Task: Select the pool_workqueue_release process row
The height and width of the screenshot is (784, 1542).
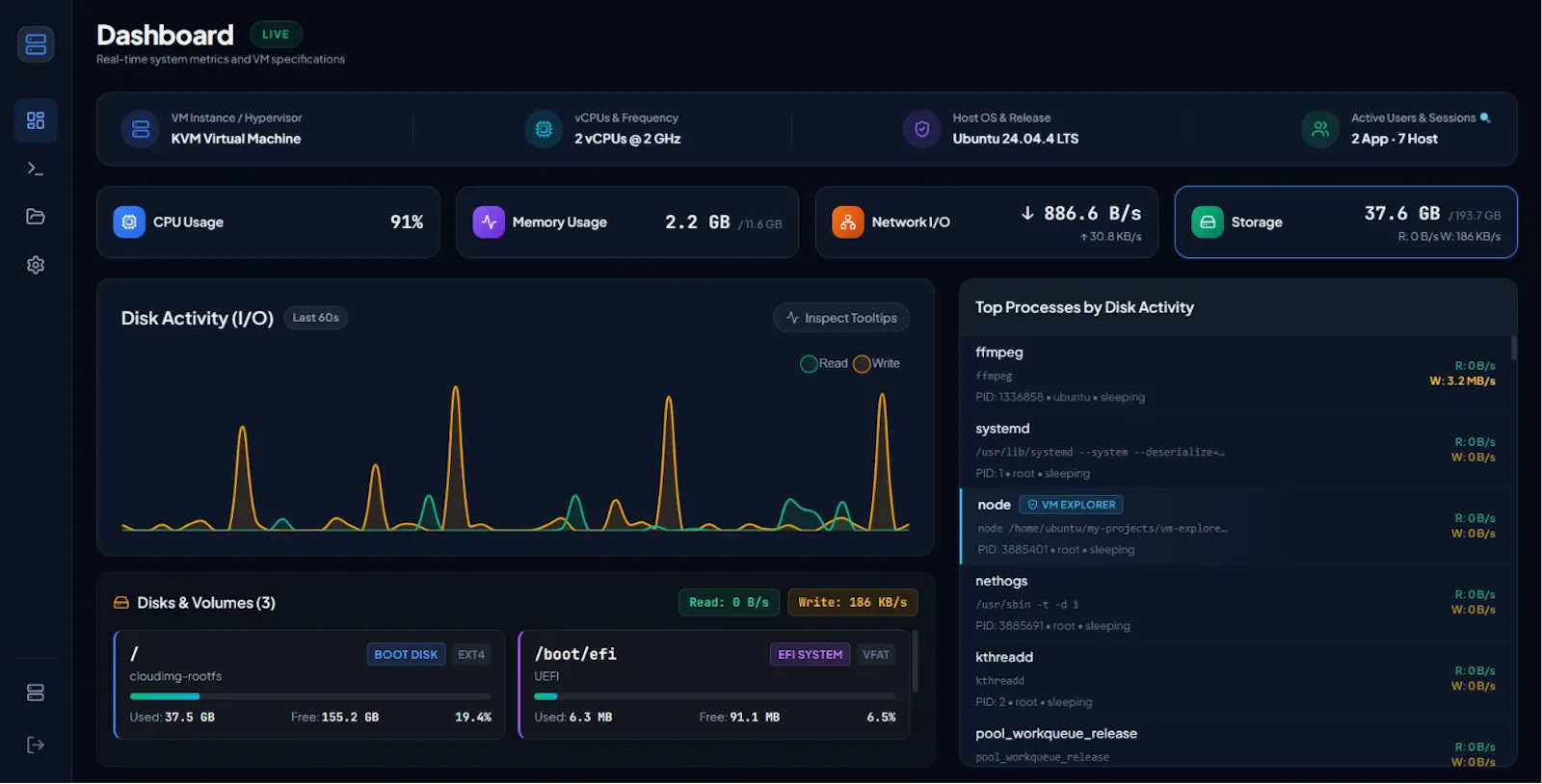Action: coord(1236,743)
